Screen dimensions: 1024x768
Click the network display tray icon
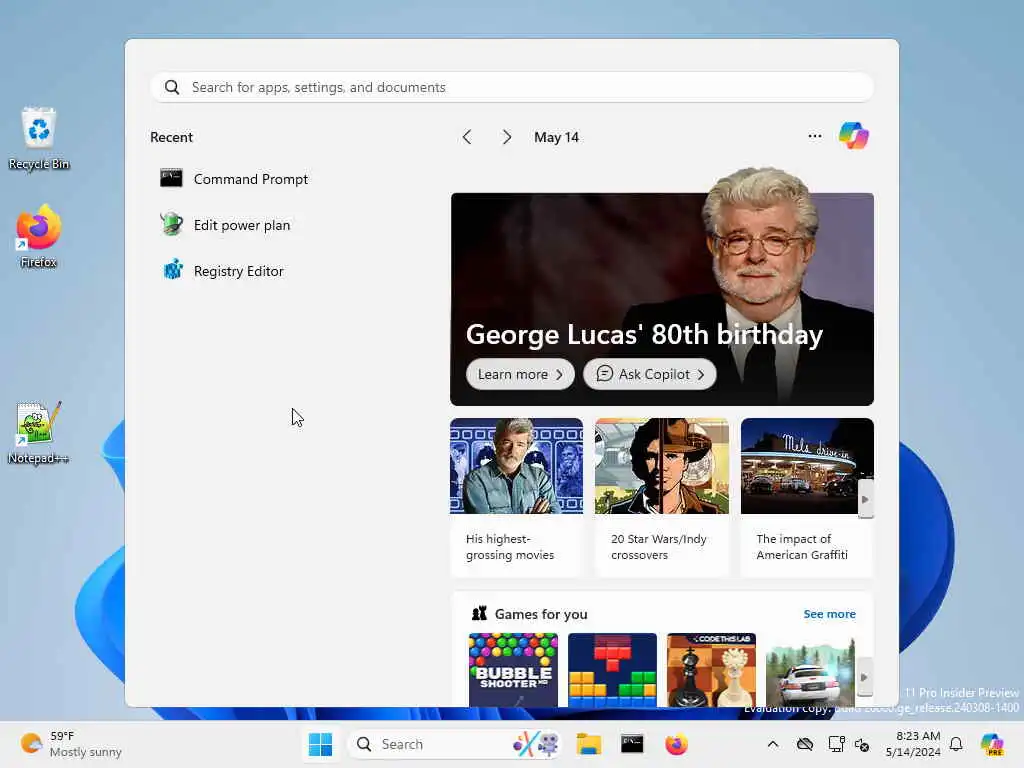pyautogui.click(x=836, y=744)
